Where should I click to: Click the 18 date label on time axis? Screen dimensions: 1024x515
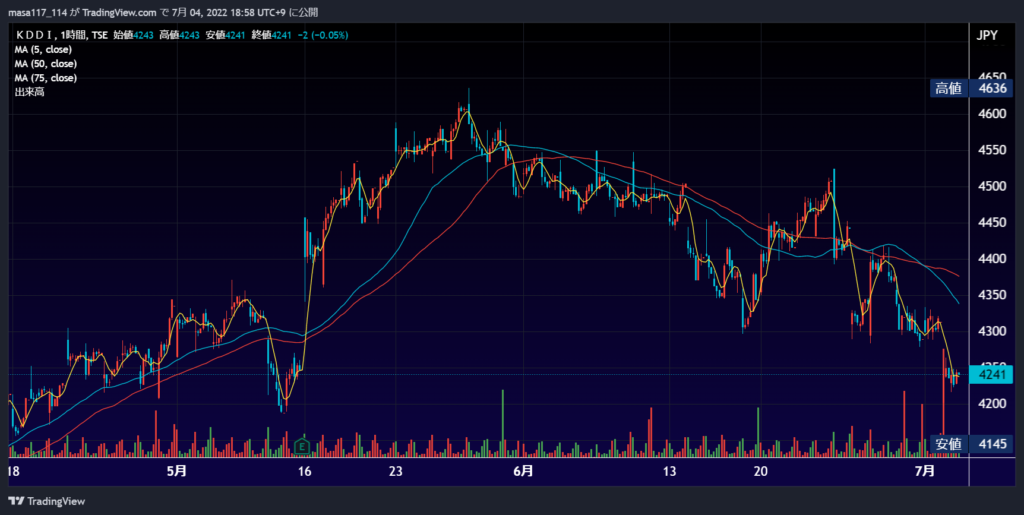[x=12, y=471]
